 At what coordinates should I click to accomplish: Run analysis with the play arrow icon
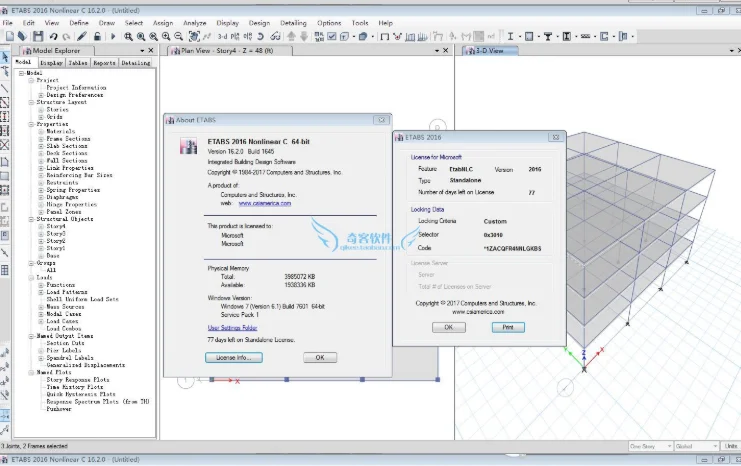(113, 36)
